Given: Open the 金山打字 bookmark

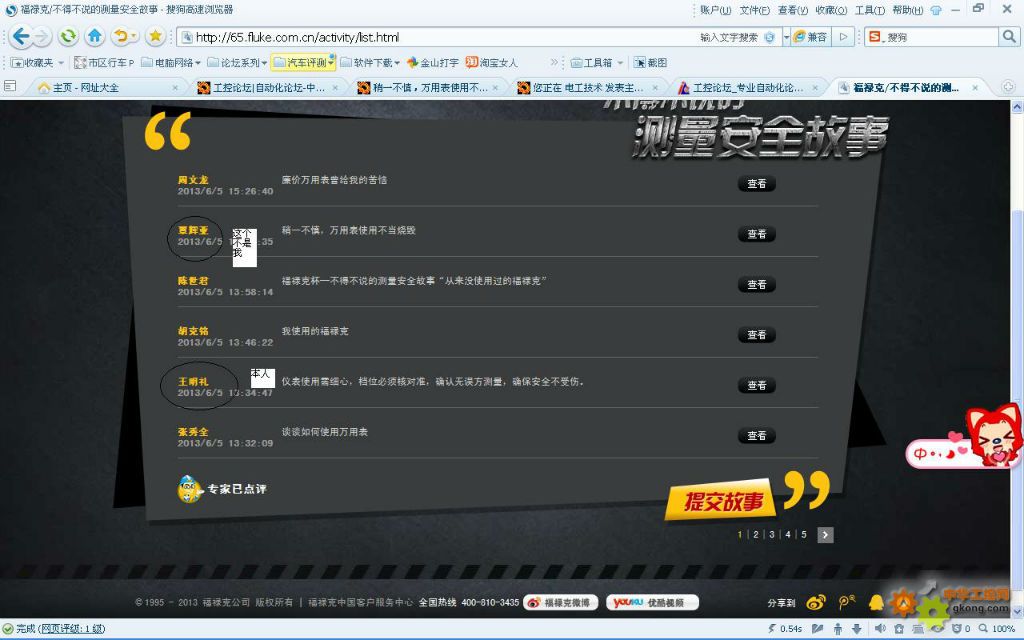Looking at the screenshot, I should point(432,63).
